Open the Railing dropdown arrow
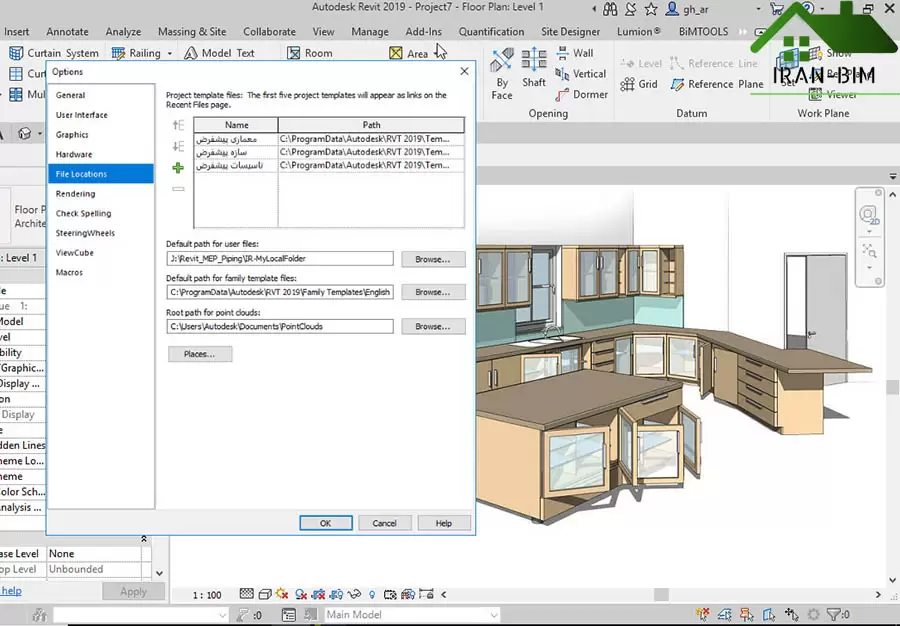Image resolution: width=900 pixels, height=626 pixels. click(170, 53)
